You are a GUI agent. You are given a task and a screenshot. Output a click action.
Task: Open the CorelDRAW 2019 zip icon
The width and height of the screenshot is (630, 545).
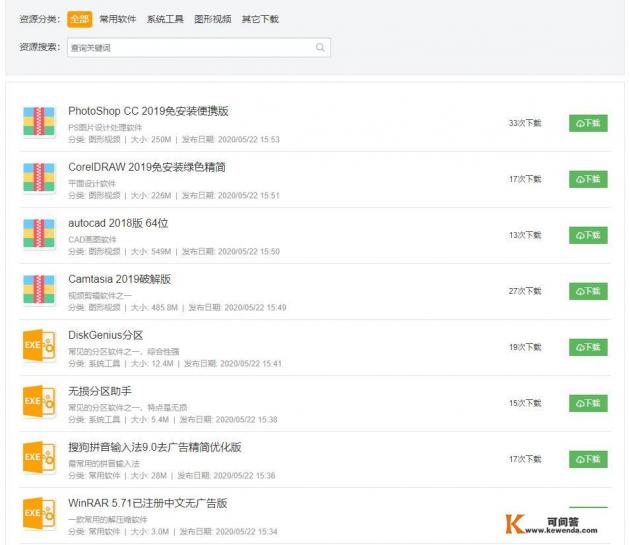tap(39, 177)
